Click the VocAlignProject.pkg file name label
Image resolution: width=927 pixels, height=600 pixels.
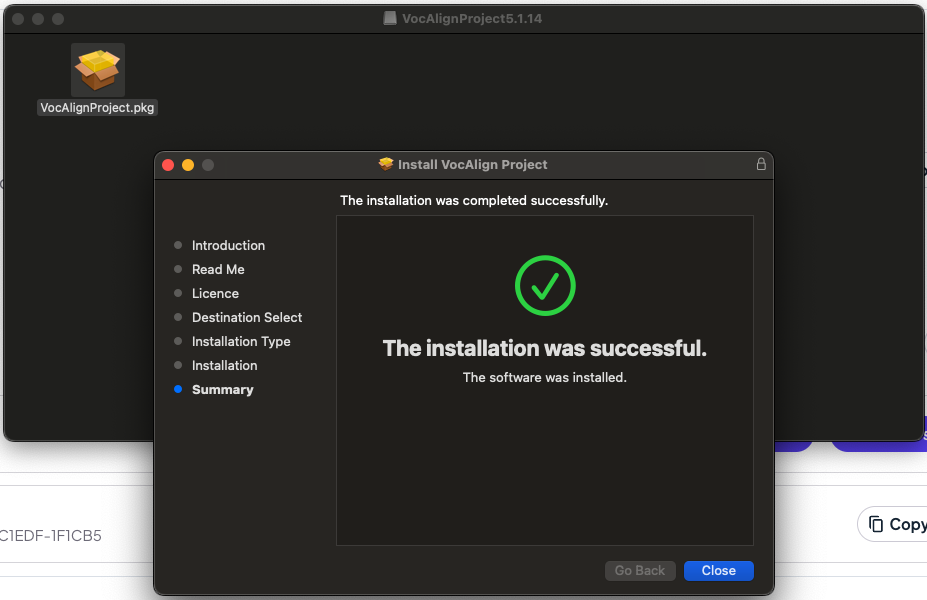pyautogui.click(x=97, y=108)
